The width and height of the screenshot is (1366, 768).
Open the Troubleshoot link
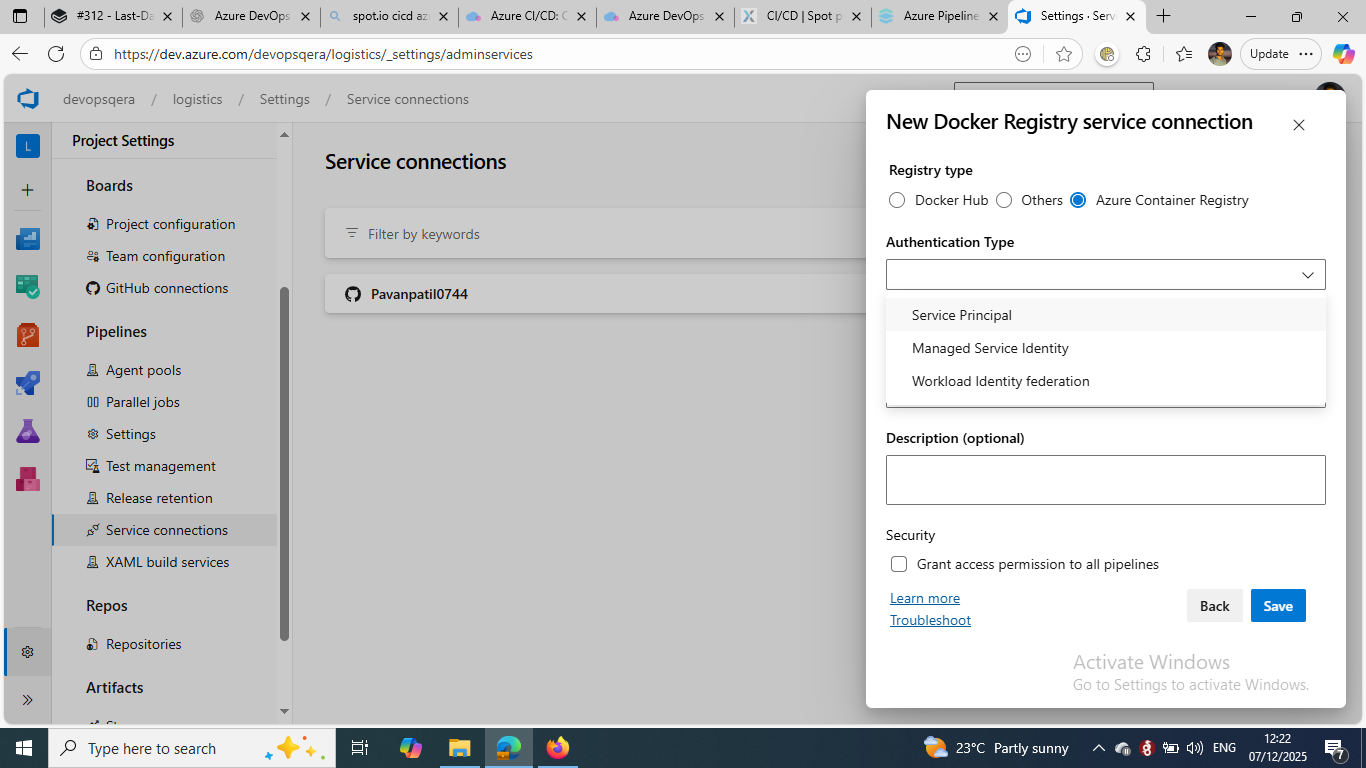tap(930, 620)
